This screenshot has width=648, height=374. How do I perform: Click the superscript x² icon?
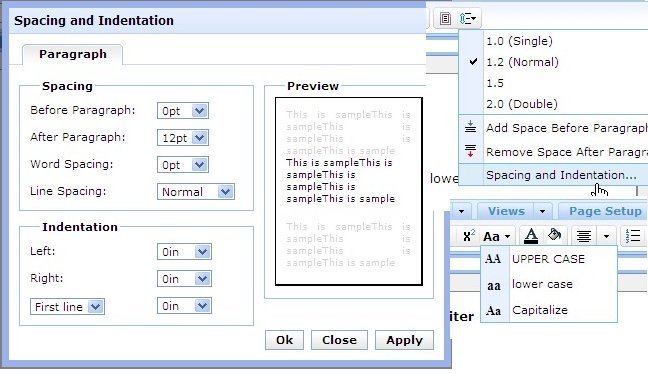click(469, 236)
